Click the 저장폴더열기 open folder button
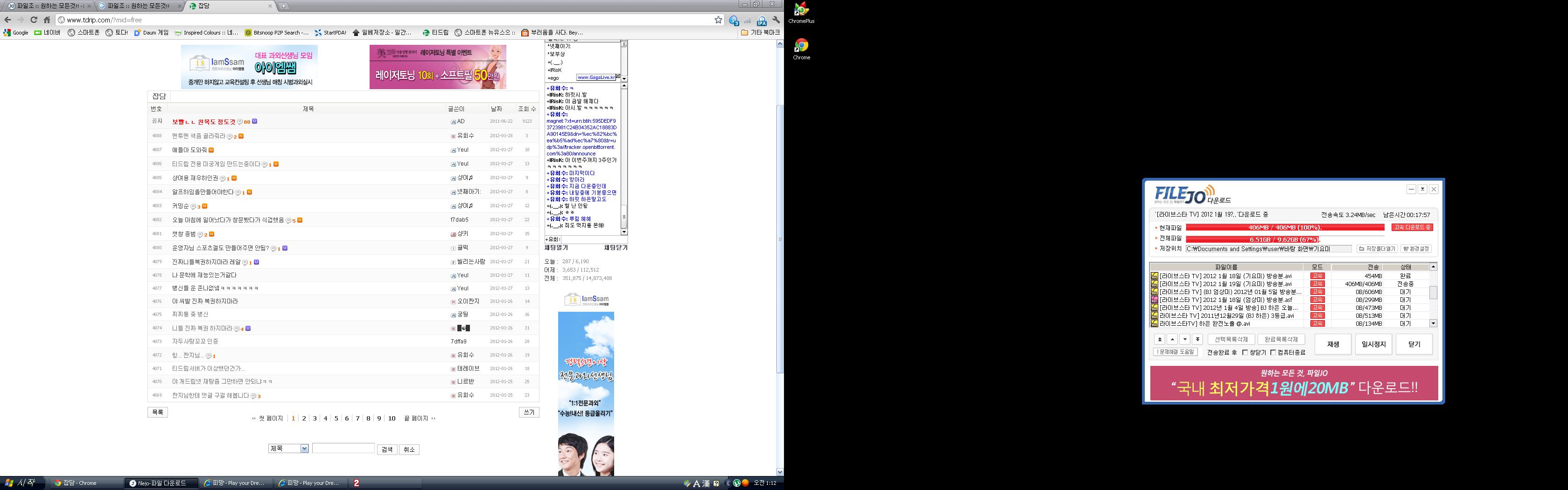1568x490 pixels. [x=1376, y=249]
